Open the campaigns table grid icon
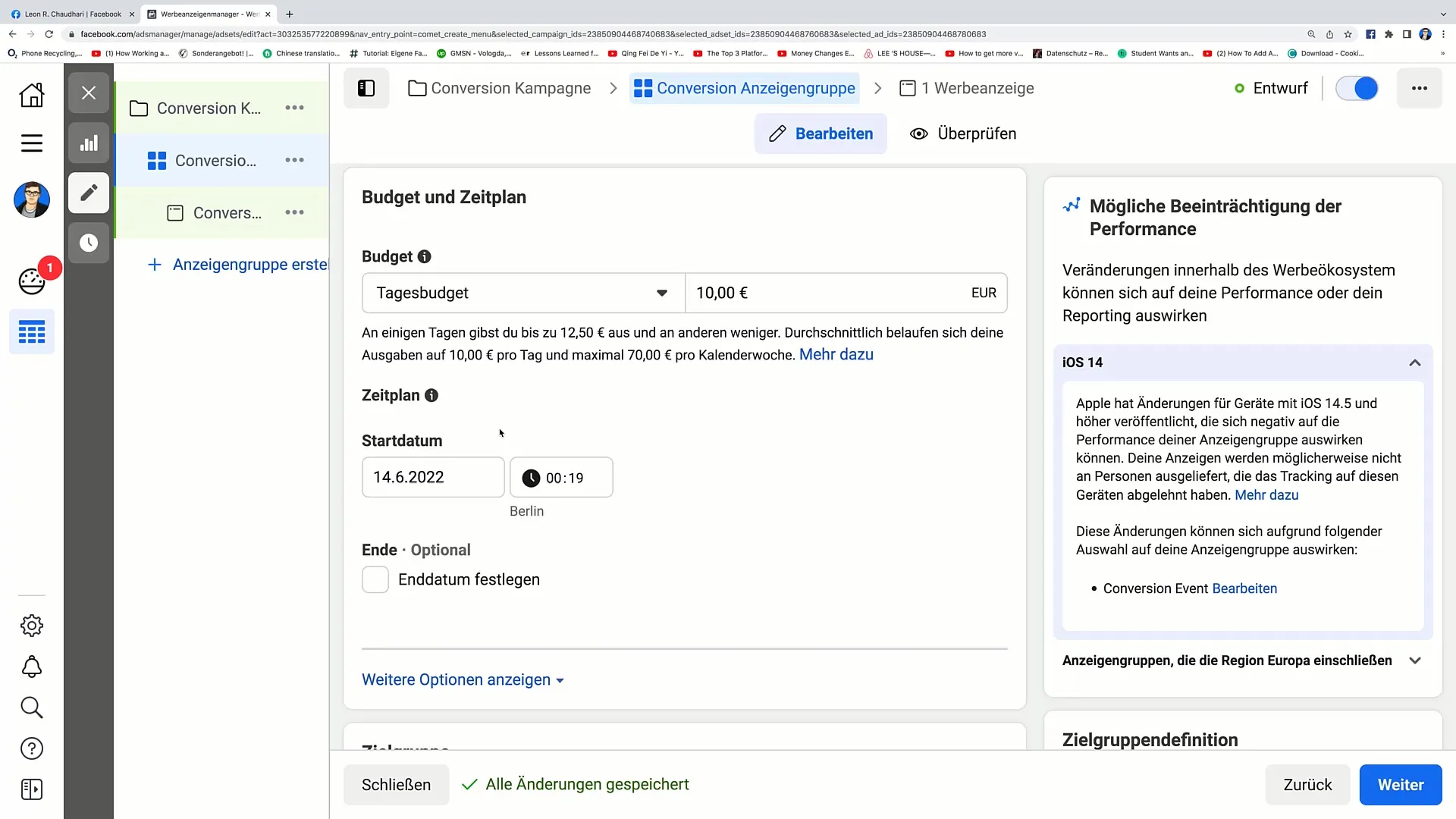 click(32, 332)
